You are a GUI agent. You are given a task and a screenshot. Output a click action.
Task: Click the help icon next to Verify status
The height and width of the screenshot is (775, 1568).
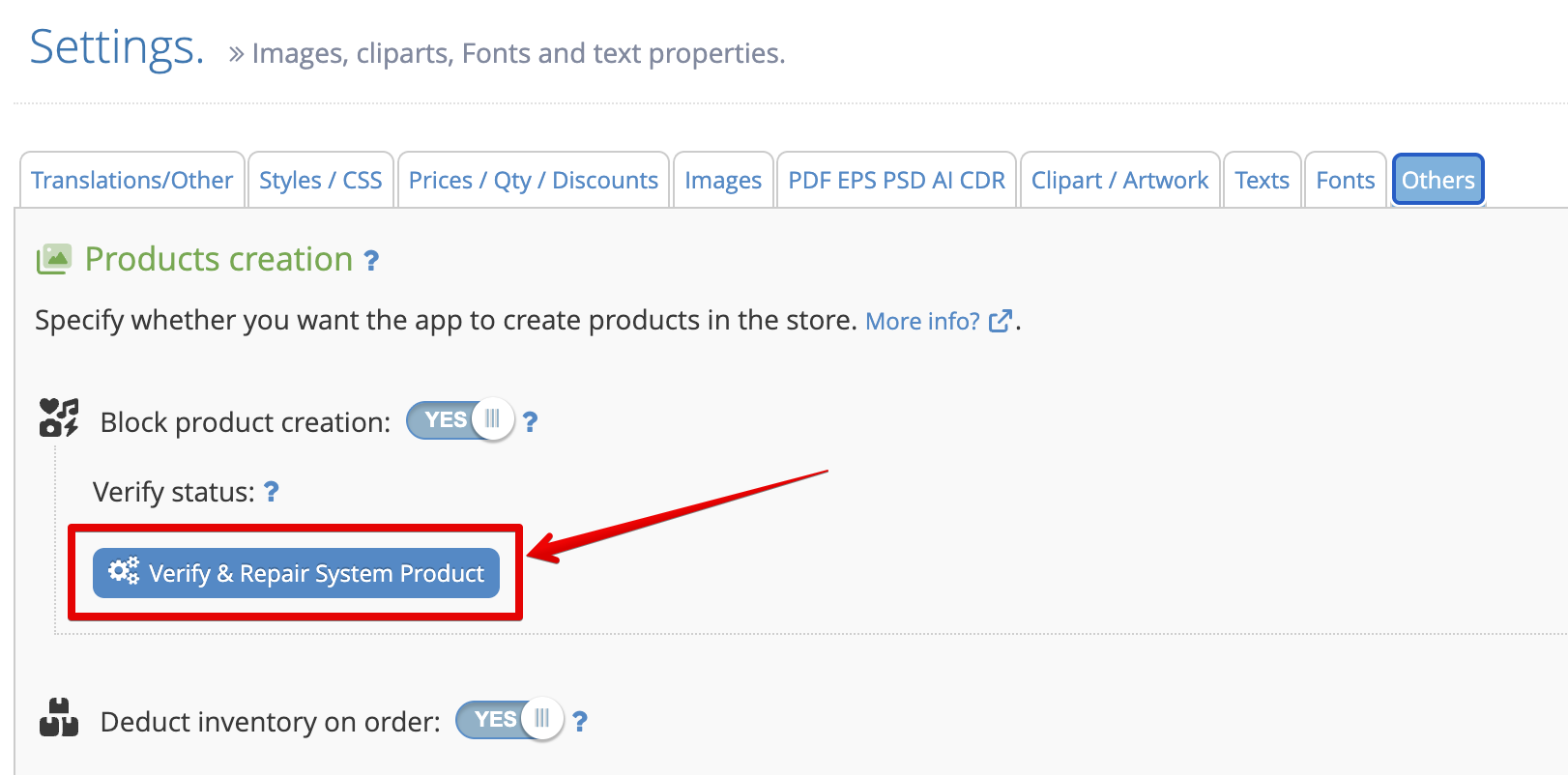pyautogui.click(x=272, y=492)
